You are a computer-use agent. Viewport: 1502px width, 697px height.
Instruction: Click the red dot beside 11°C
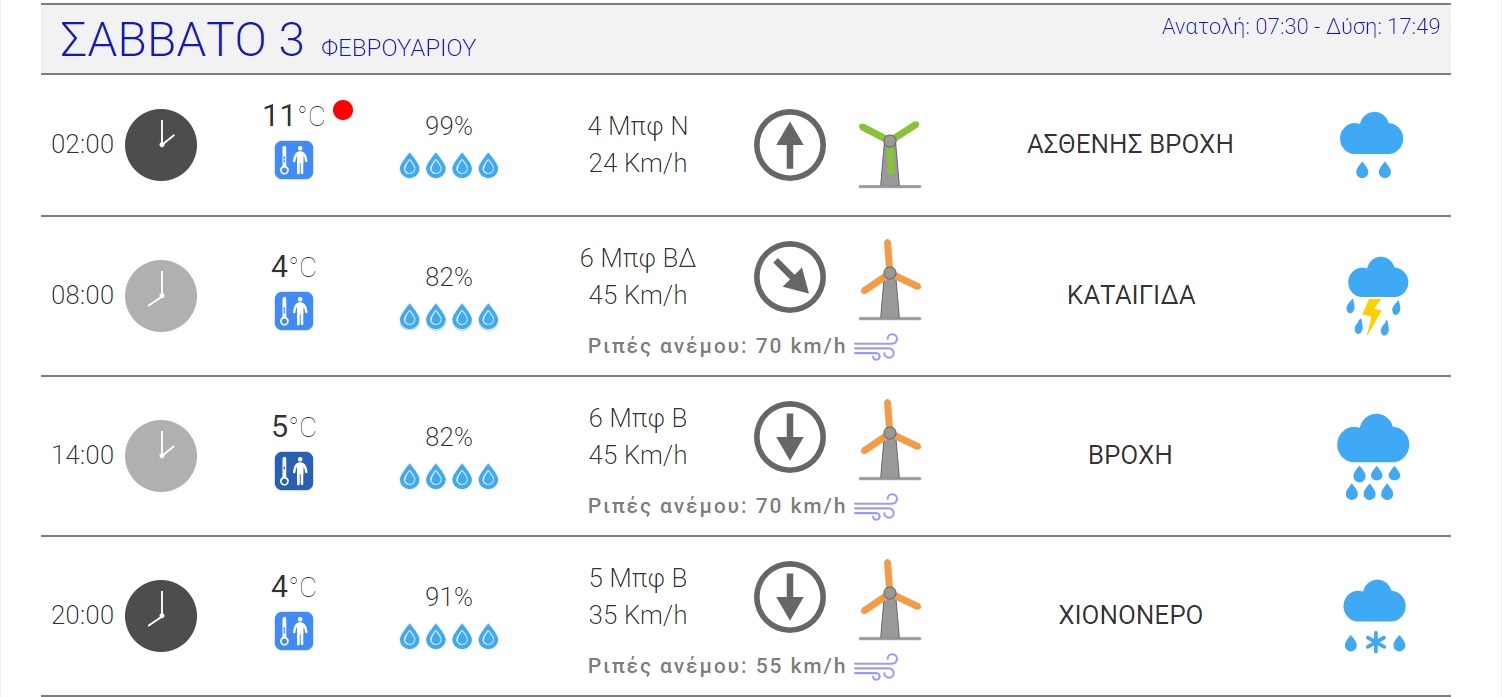coord(343,110)
